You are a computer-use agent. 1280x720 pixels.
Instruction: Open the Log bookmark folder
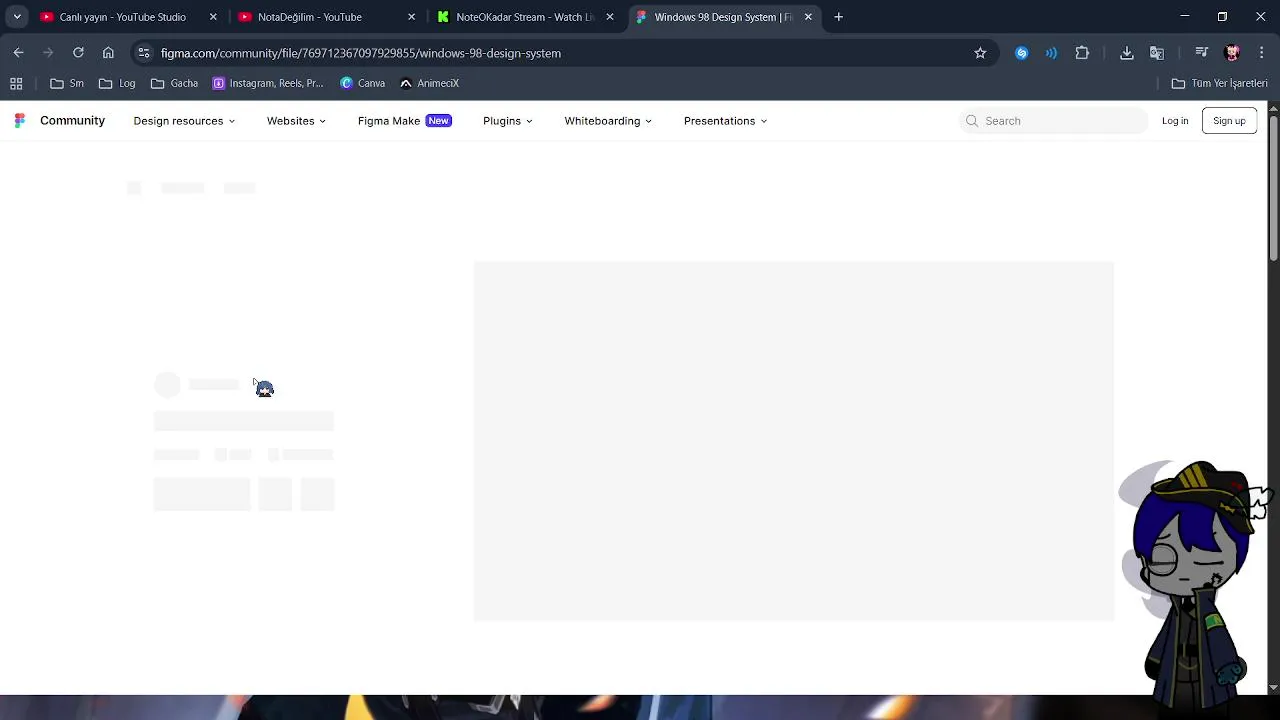click(117, 83)
